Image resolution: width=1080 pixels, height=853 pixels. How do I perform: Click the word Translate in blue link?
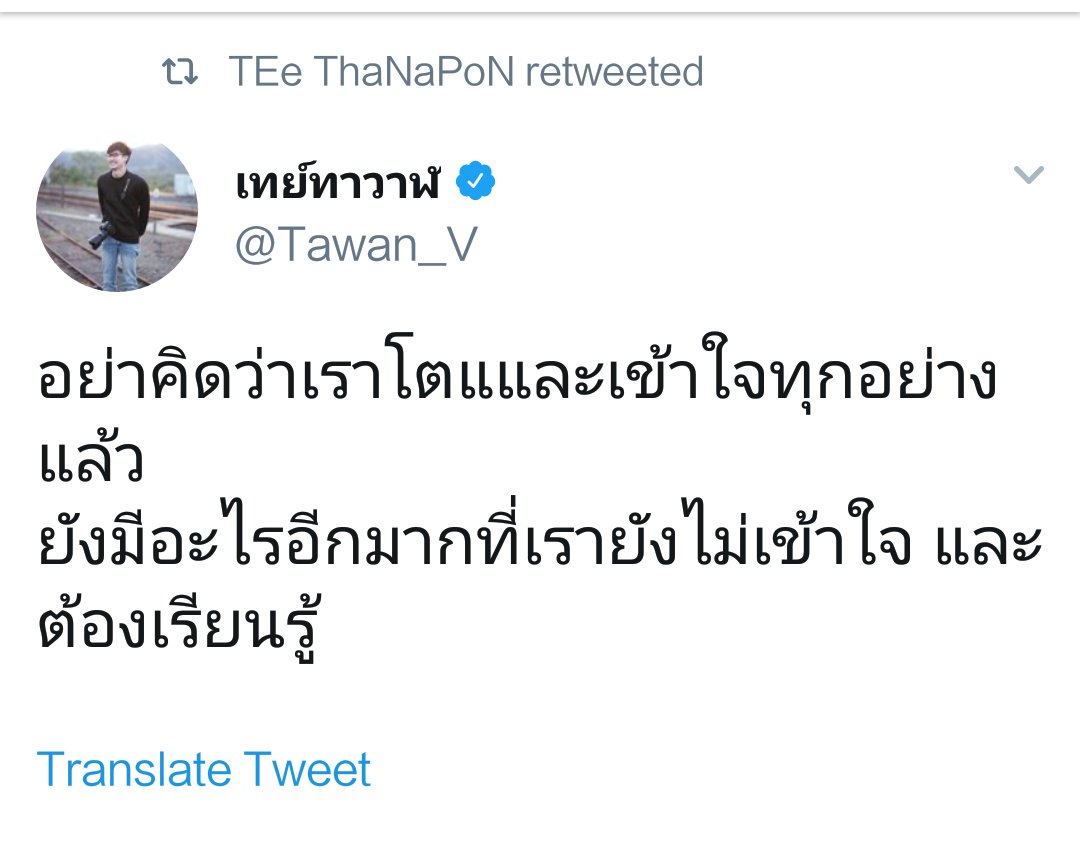coord(134,769)
